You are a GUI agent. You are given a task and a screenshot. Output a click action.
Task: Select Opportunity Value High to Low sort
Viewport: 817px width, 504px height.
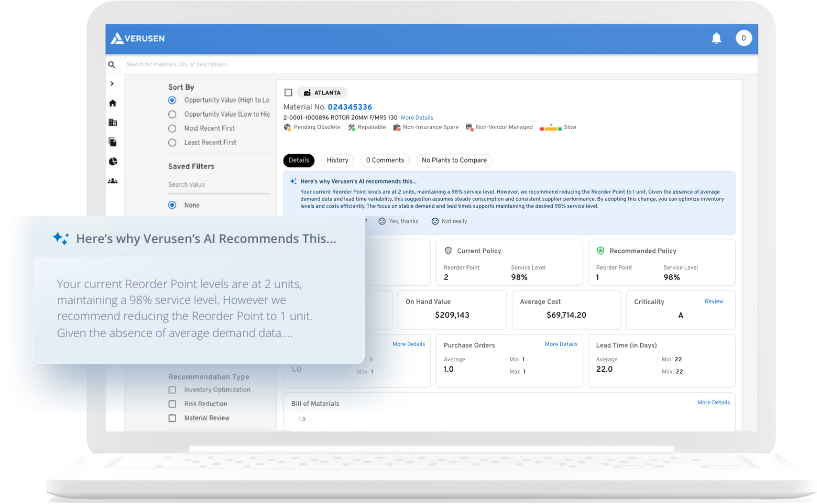point(172,100)
